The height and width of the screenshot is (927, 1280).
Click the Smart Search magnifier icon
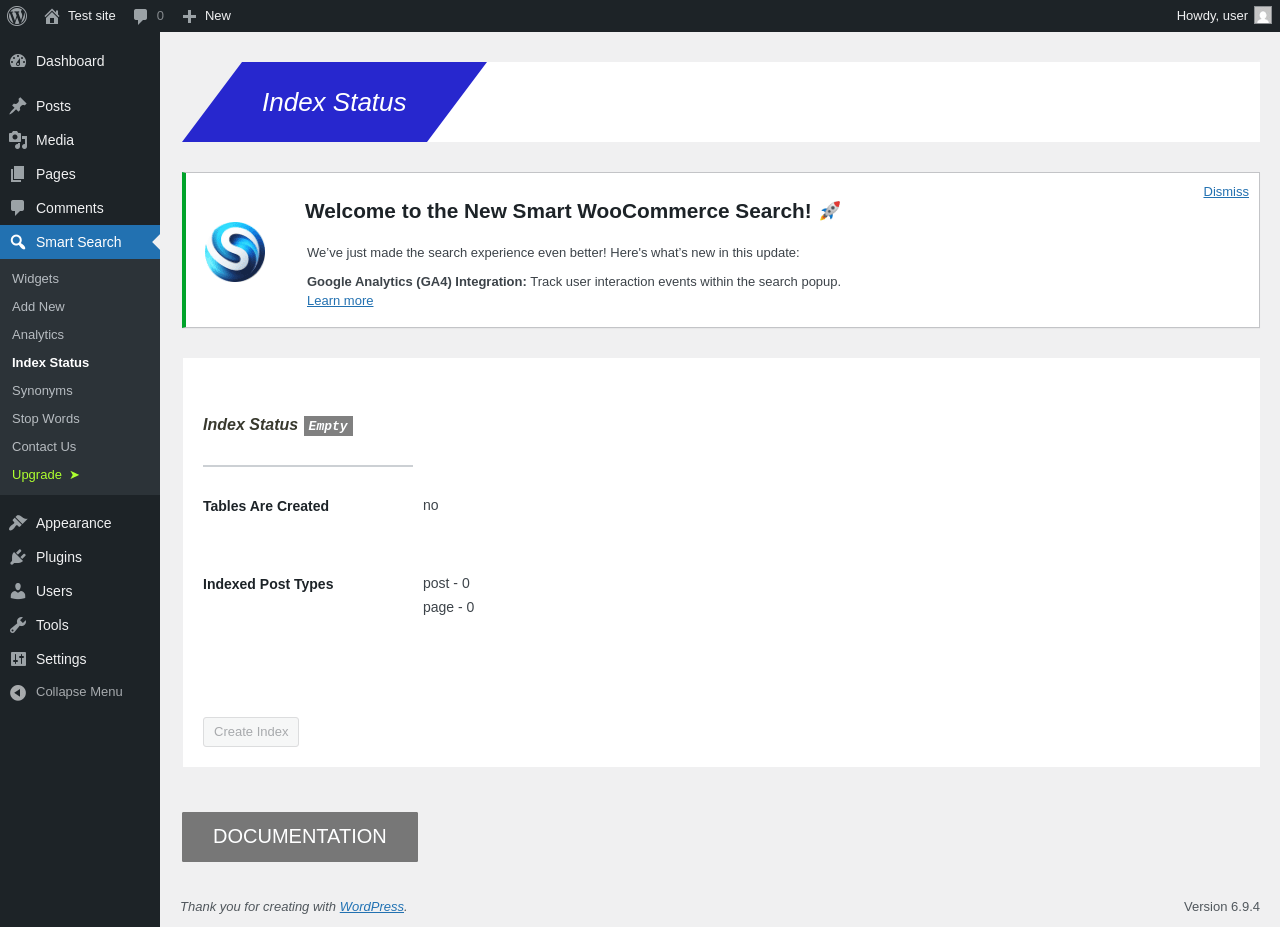tap(18, 242)
